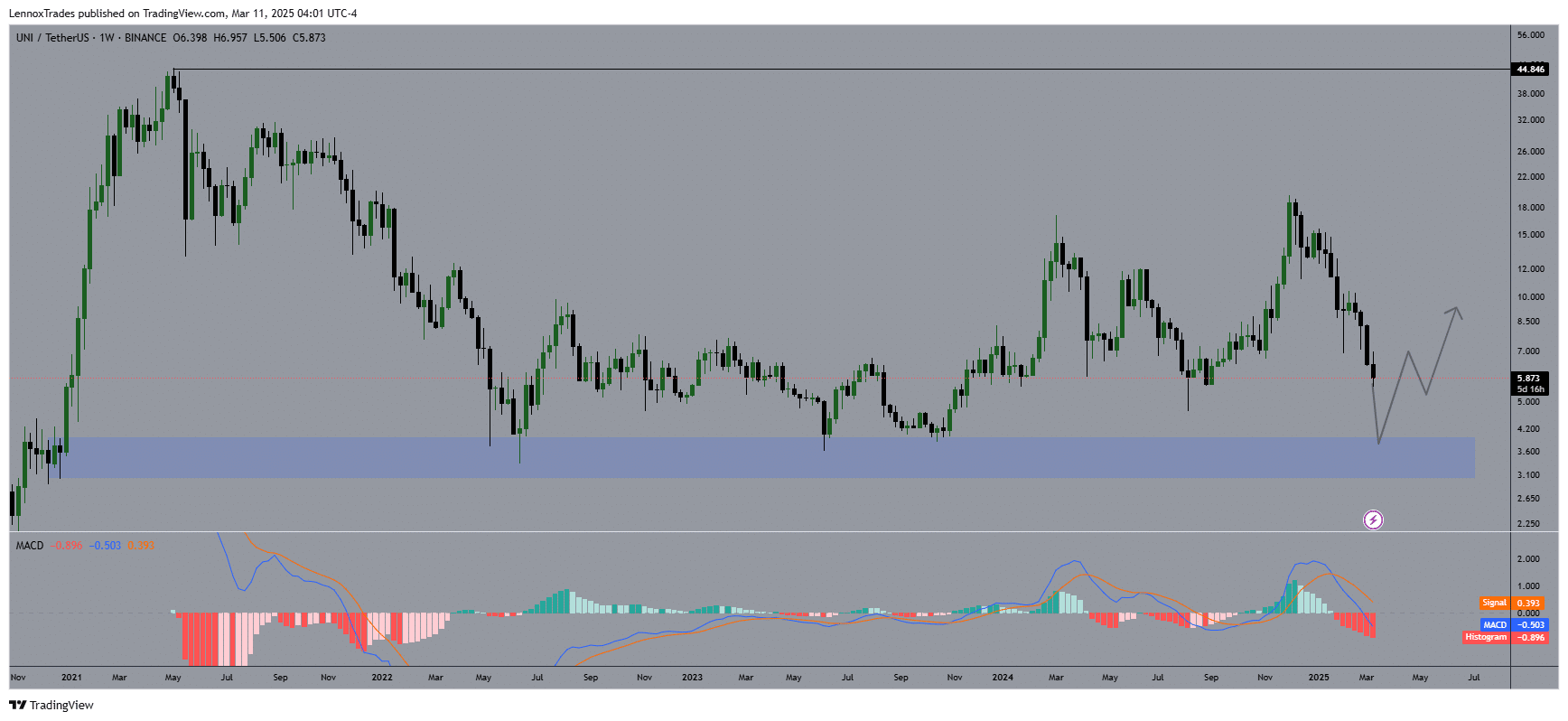Click the orange Signal 0.393 tag
The image size is (1568, 721).
1512,604
